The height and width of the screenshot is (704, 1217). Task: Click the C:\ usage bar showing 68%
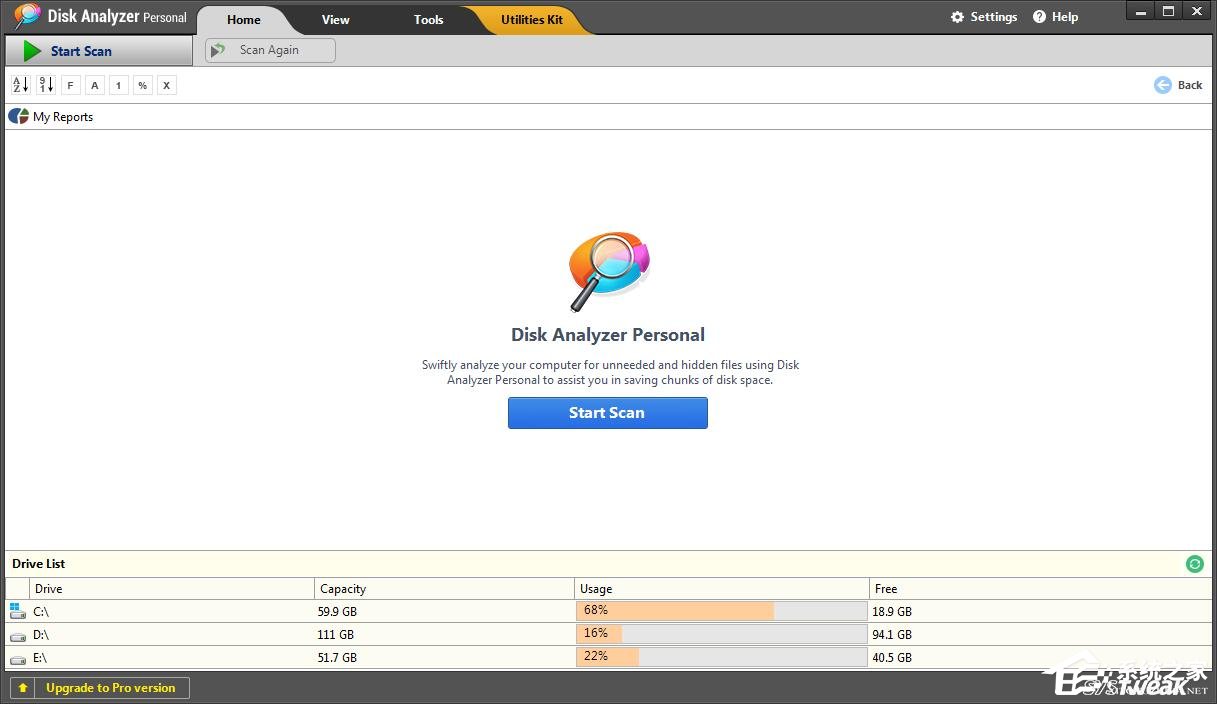pos(721,611)
